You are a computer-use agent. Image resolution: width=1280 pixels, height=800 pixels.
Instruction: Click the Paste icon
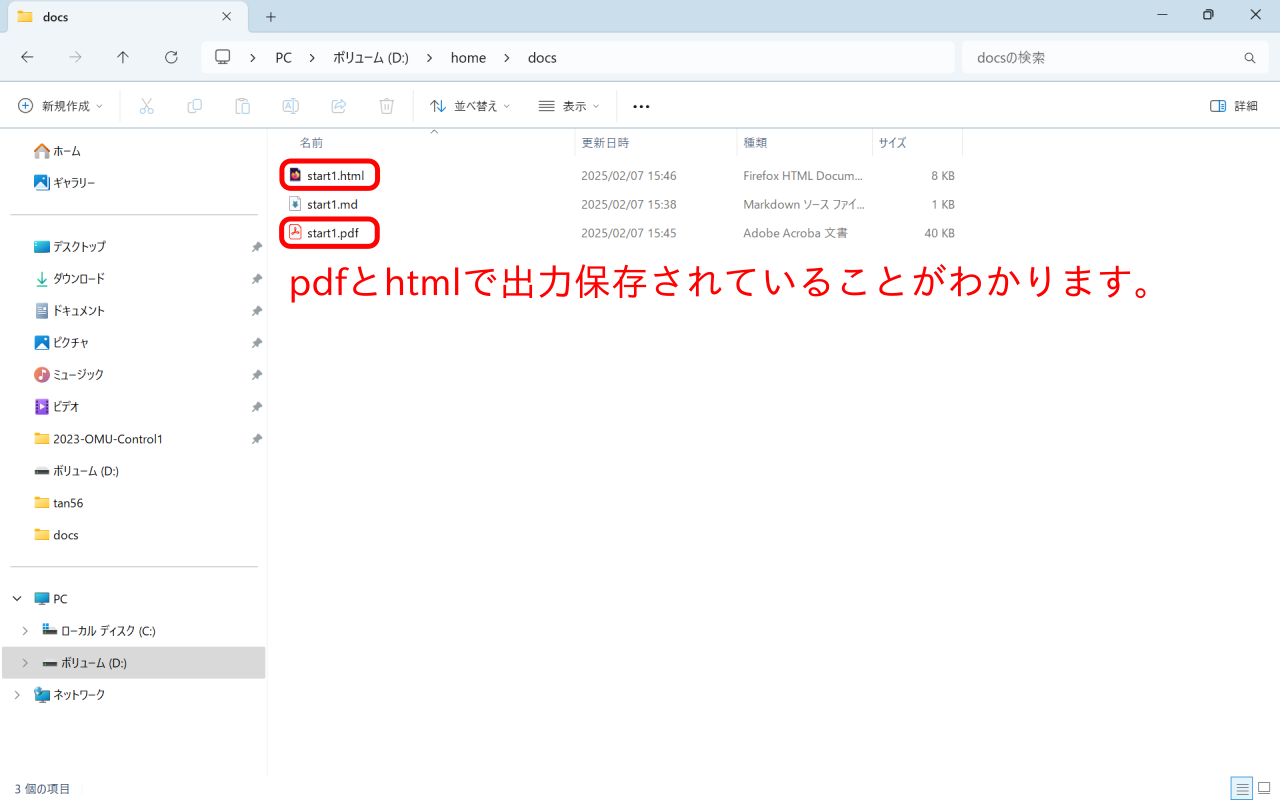[242, 105]
